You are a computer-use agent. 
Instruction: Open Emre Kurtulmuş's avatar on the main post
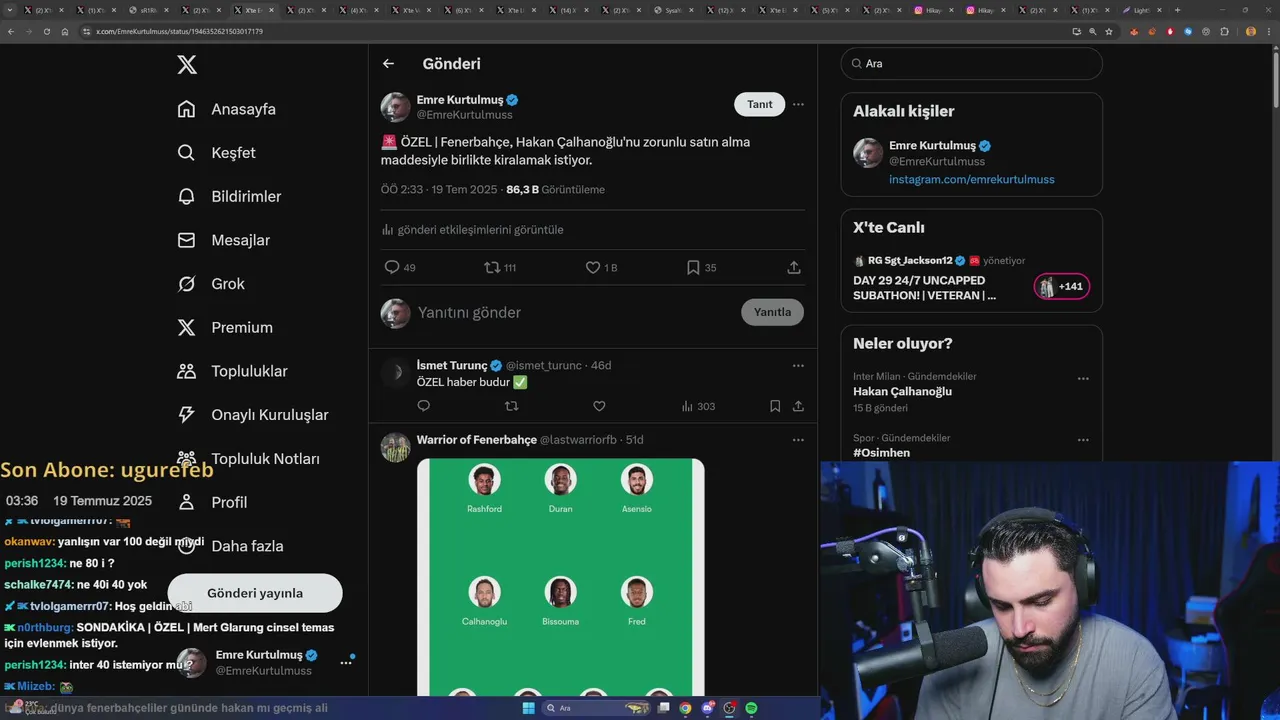pyautogui.click(x=396, y=107)
